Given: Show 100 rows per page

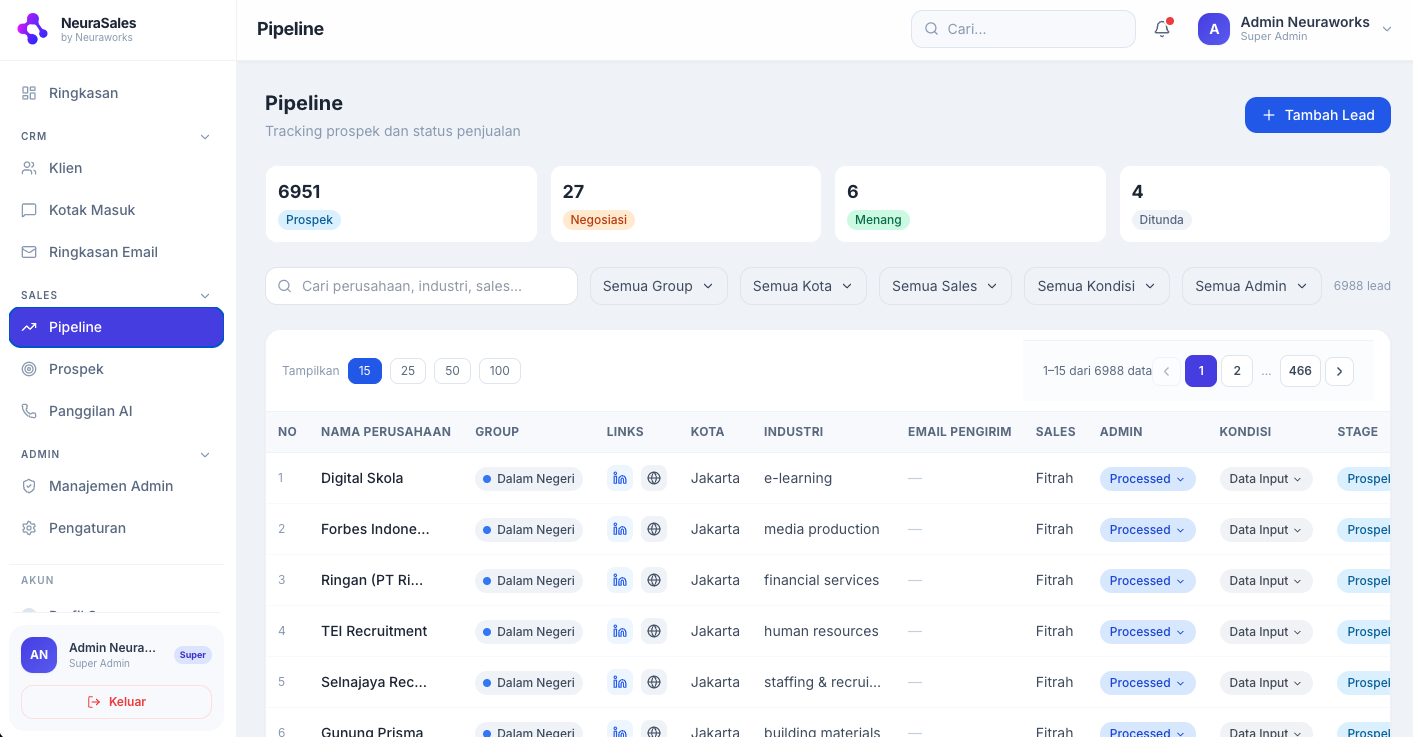Looking at the screenshot, I should click(x=500, y=371).
